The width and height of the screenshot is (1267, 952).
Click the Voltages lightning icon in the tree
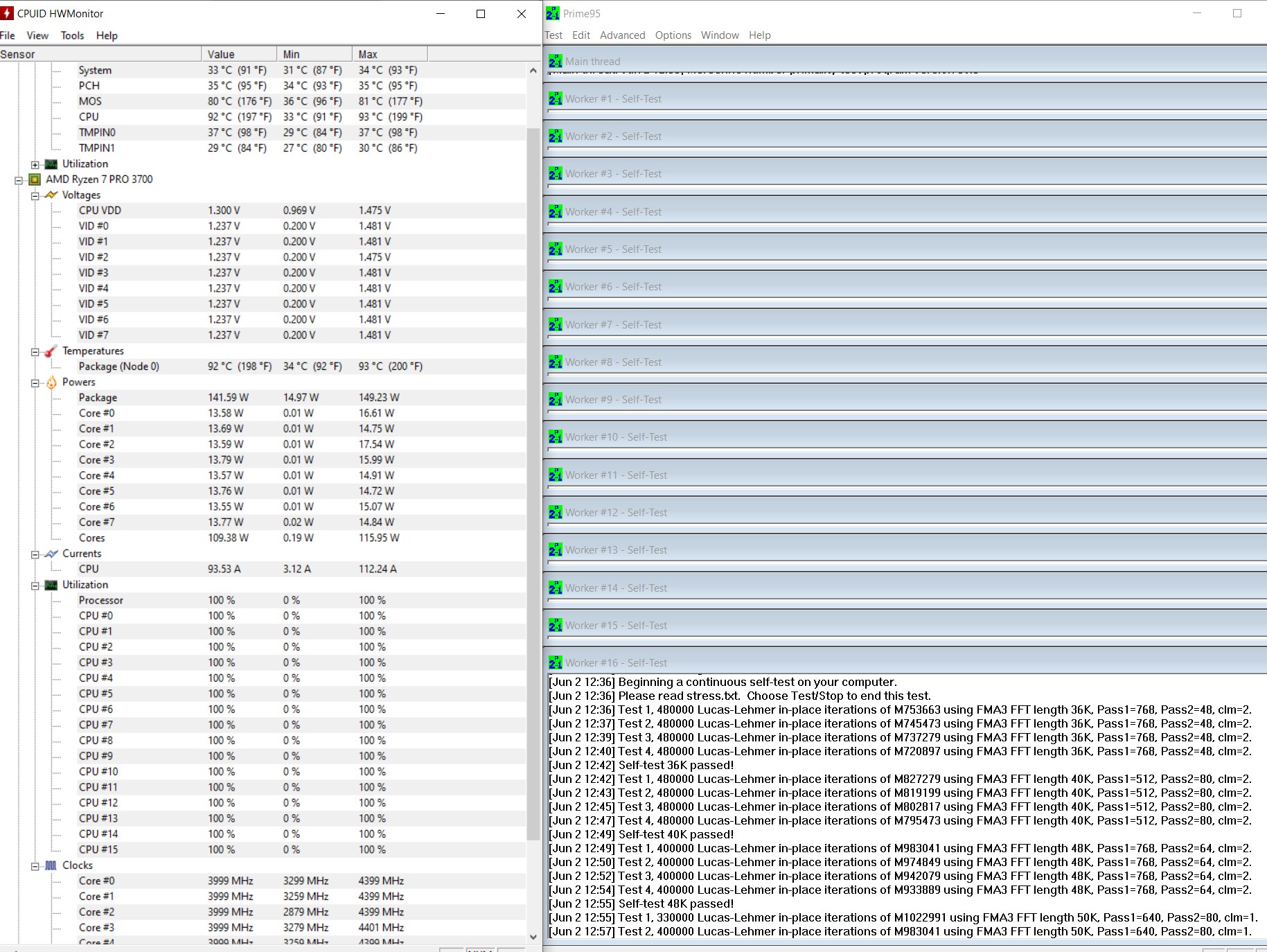[51, 195]
